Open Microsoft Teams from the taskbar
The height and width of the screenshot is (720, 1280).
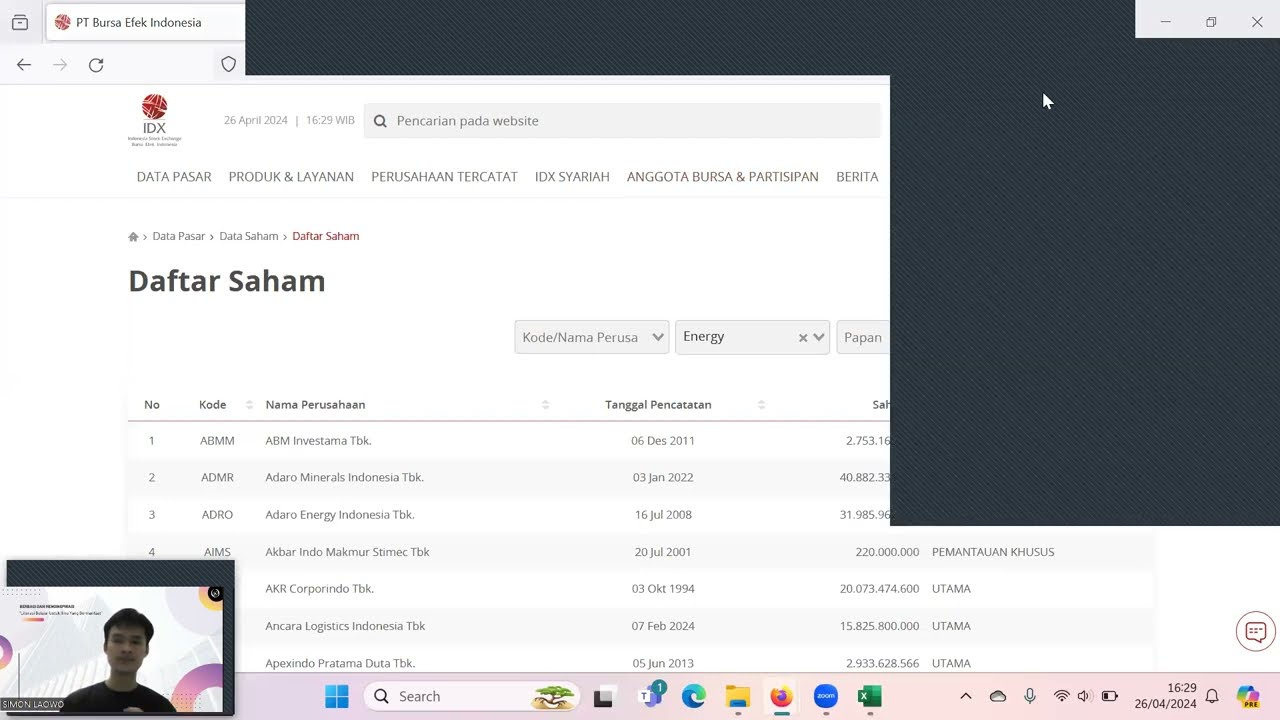pos(651,695)
